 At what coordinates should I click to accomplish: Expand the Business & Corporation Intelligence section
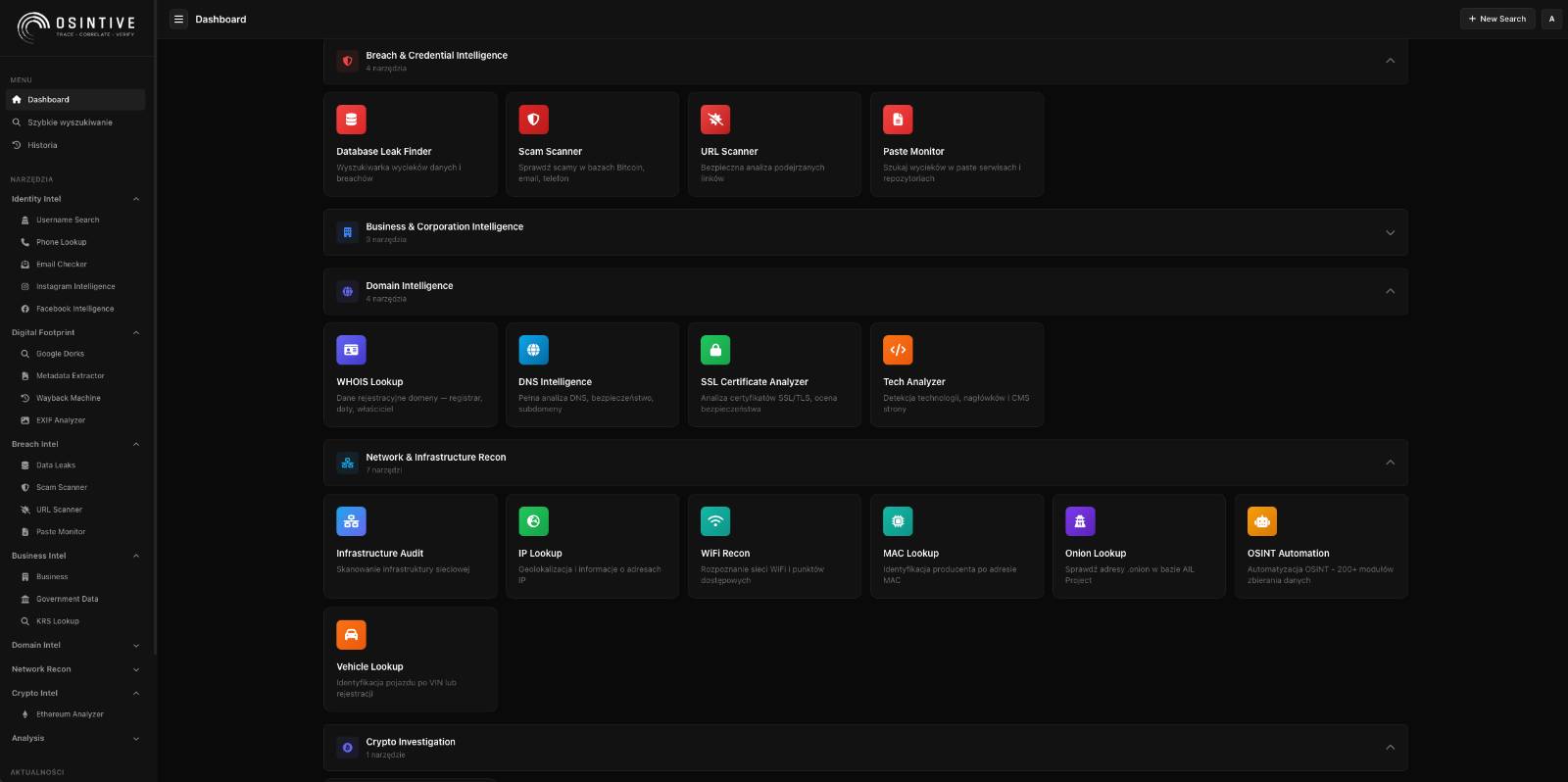(x=1390, y=232)
